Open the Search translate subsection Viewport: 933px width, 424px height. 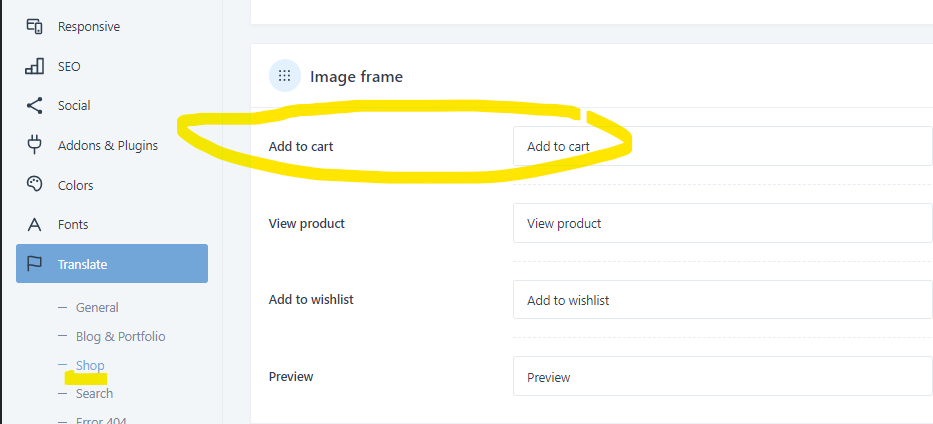tap(94, 394)
